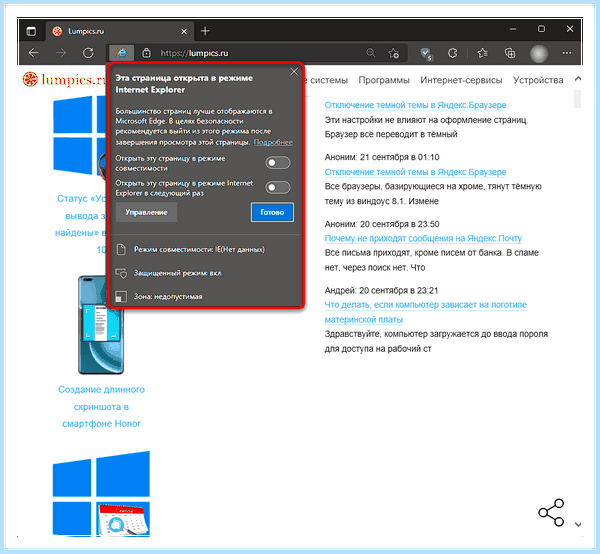The width and height of the screenshot is (600, 554).
Task: Open the Extensions puzzle icon
Action: [453, 53]
